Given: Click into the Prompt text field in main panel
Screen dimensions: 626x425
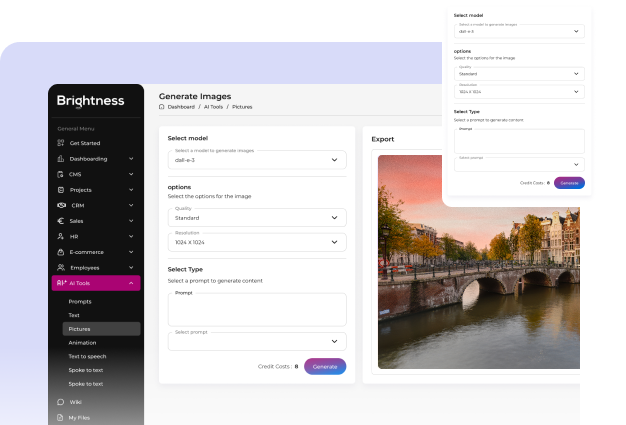Looking at the screenshot, I should pyautogui.click(x=257, y=310).
